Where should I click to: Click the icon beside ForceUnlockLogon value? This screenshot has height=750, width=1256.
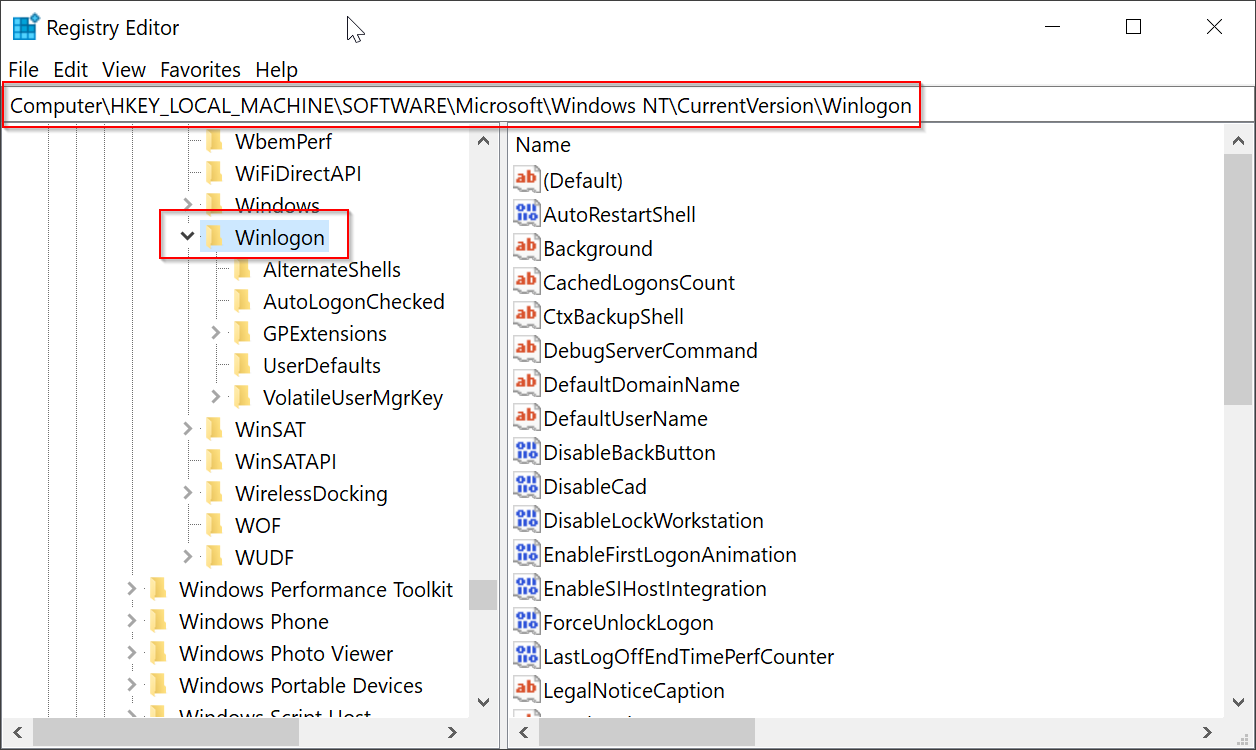[526, 622]
